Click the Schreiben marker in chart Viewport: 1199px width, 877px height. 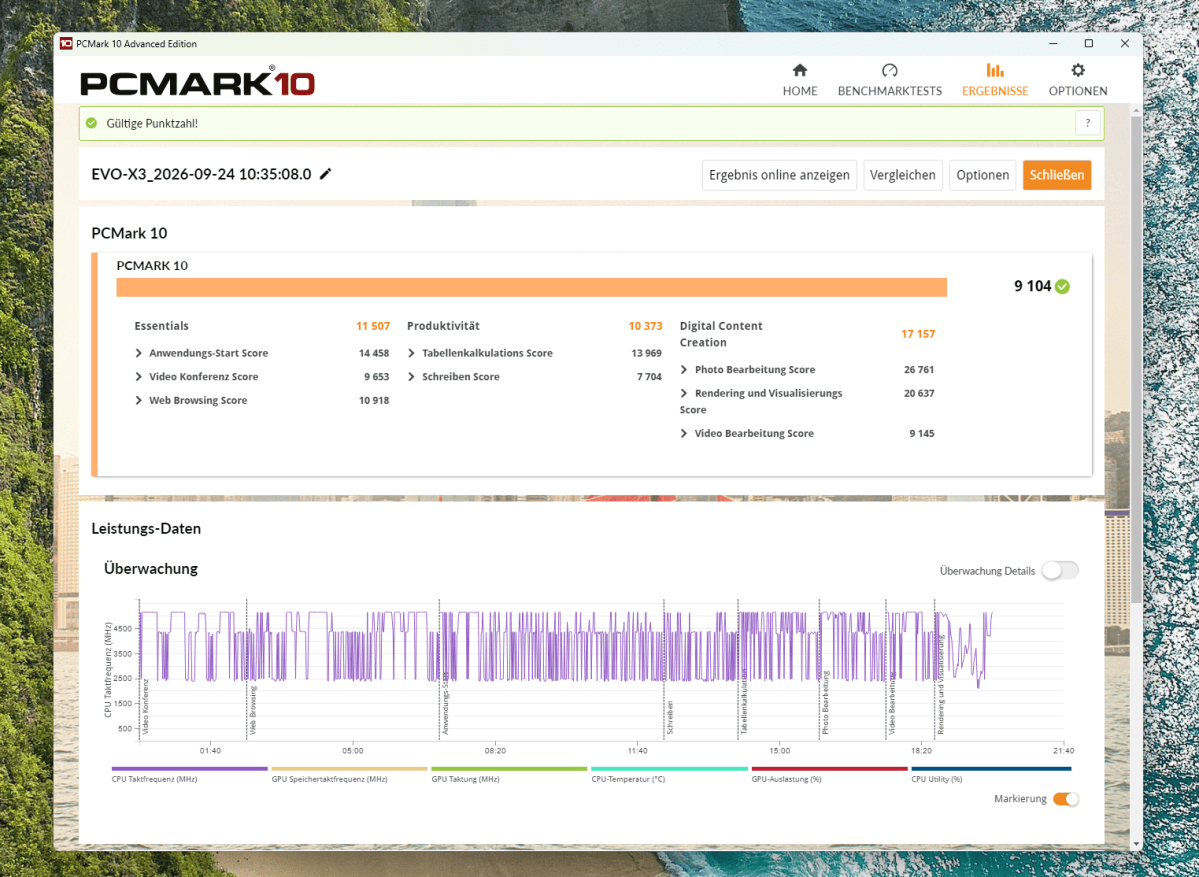(670, 718)
